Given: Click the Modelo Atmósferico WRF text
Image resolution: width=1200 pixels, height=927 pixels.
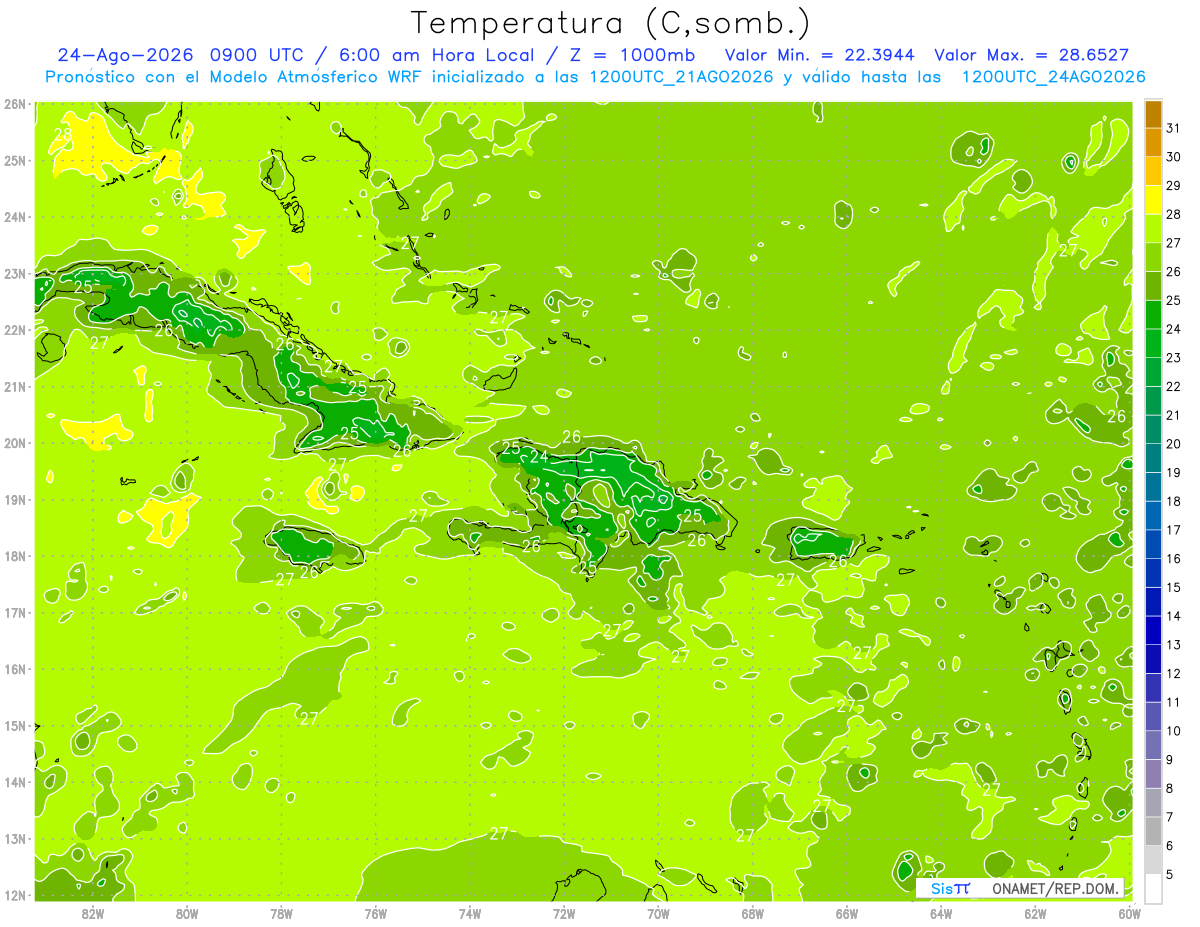Looking at the screenshot, I should pyautogui.click(x=314, y=77).
